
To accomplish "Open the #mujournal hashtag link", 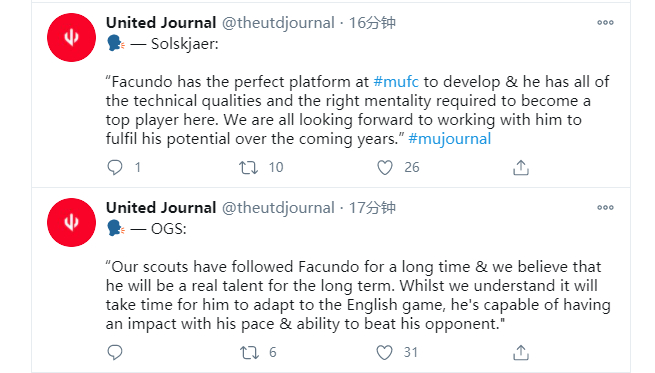I will (449, 139).
